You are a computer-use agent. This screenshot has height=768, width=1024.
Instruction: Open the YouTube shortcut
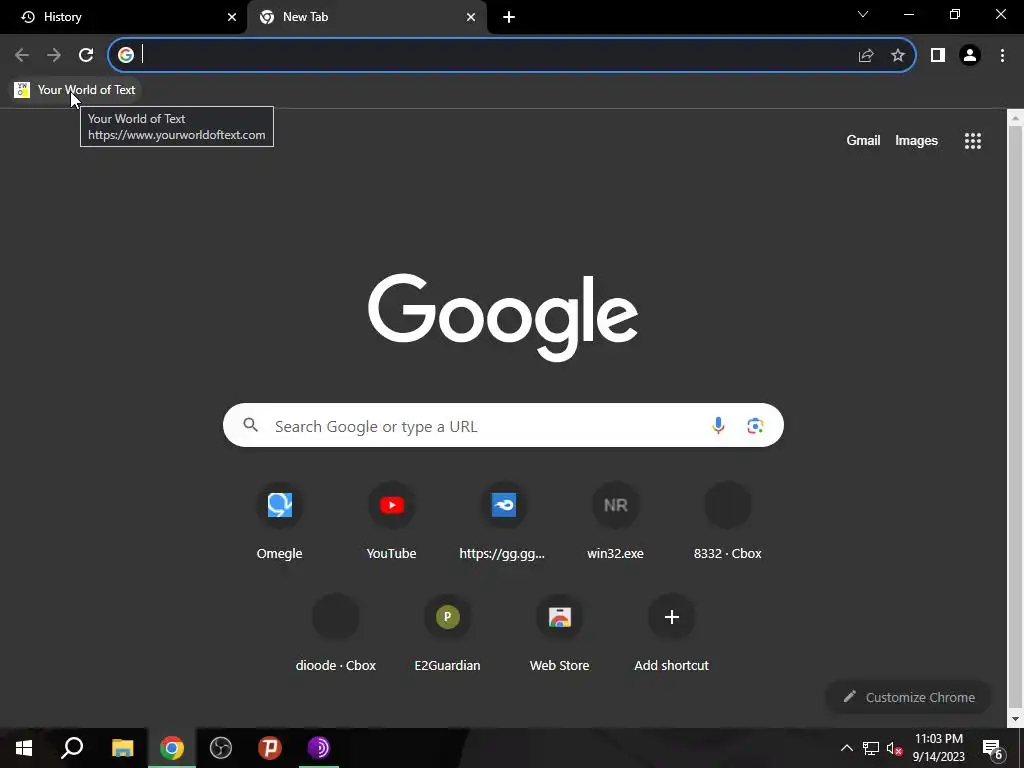coord(391,522)
